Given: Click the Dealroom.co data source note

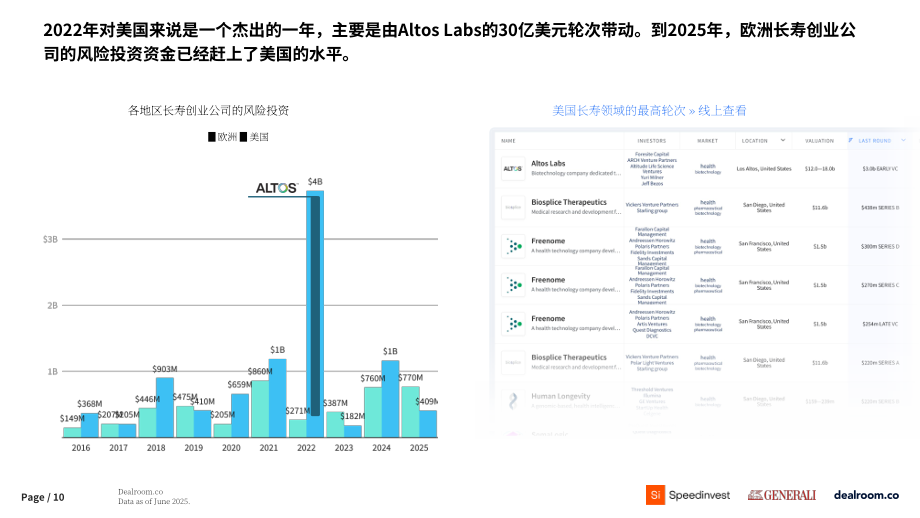Looking at the screenshot, I should tap(154, 496).
